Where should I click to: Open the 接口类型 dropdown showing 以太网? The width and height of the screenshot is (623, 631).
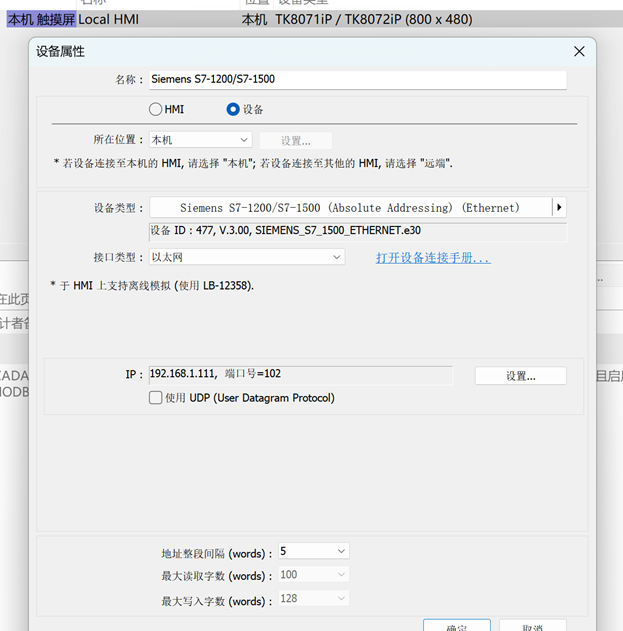tap(247, 257)
